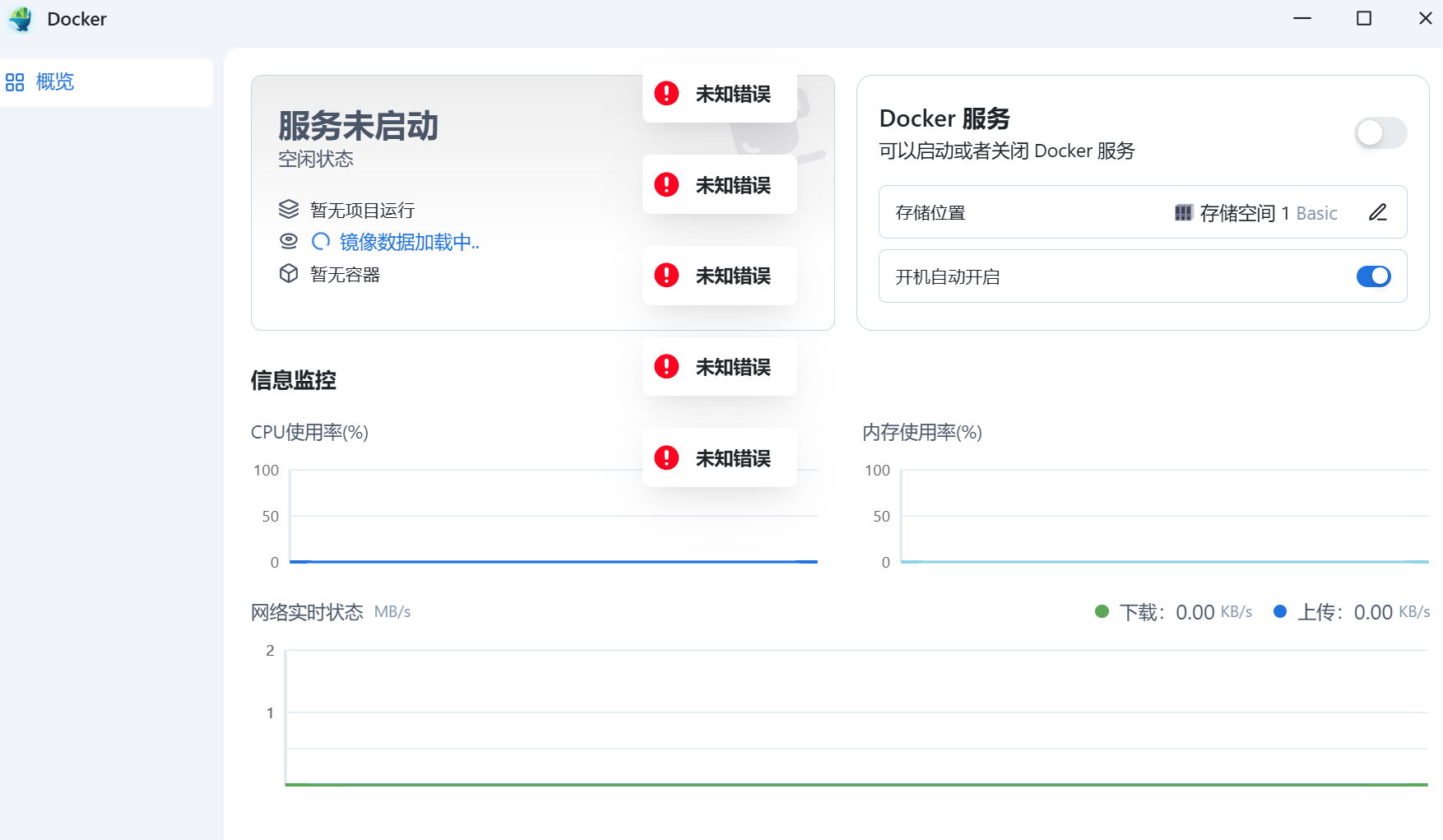Click the blue 上传 legend dot
The width and height of the screenshot is (1443, 840).
pos(1280,611)
